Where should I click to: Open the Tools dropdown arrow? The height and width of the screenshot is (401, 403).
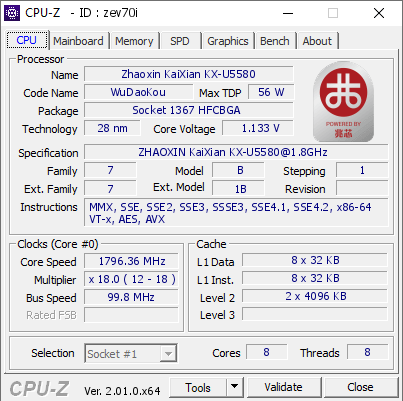(x=235, y=387)
